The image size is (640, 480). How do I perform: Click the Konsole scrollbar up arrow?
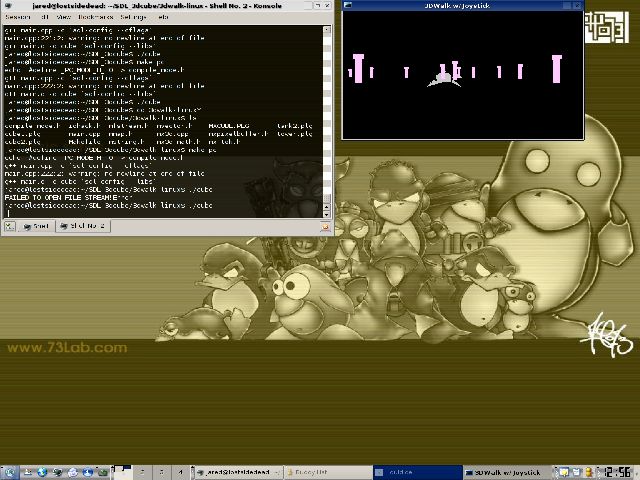point(327,30)
